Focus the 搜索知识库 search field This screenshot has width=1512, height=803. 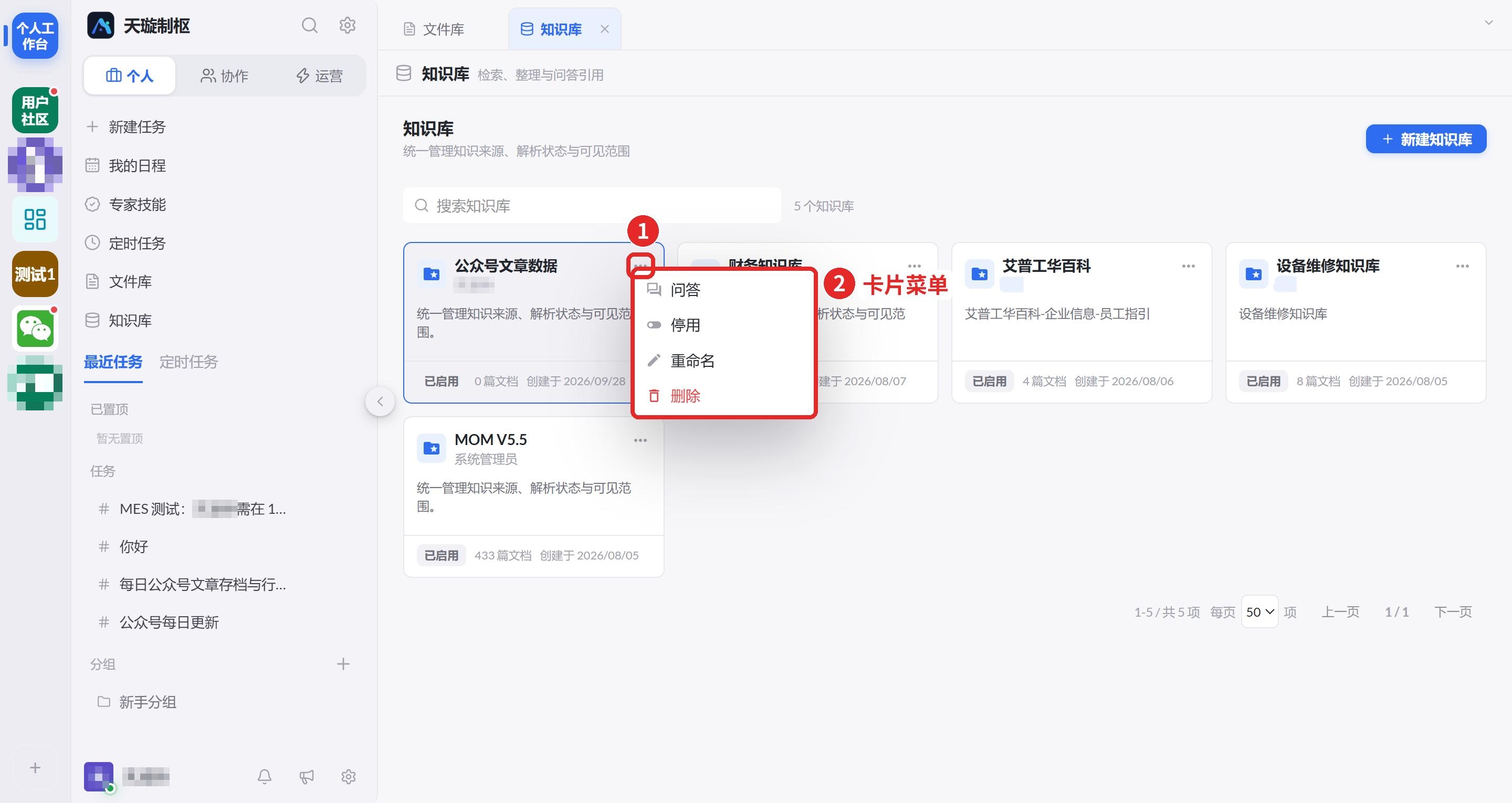click(x=592, y=205)
